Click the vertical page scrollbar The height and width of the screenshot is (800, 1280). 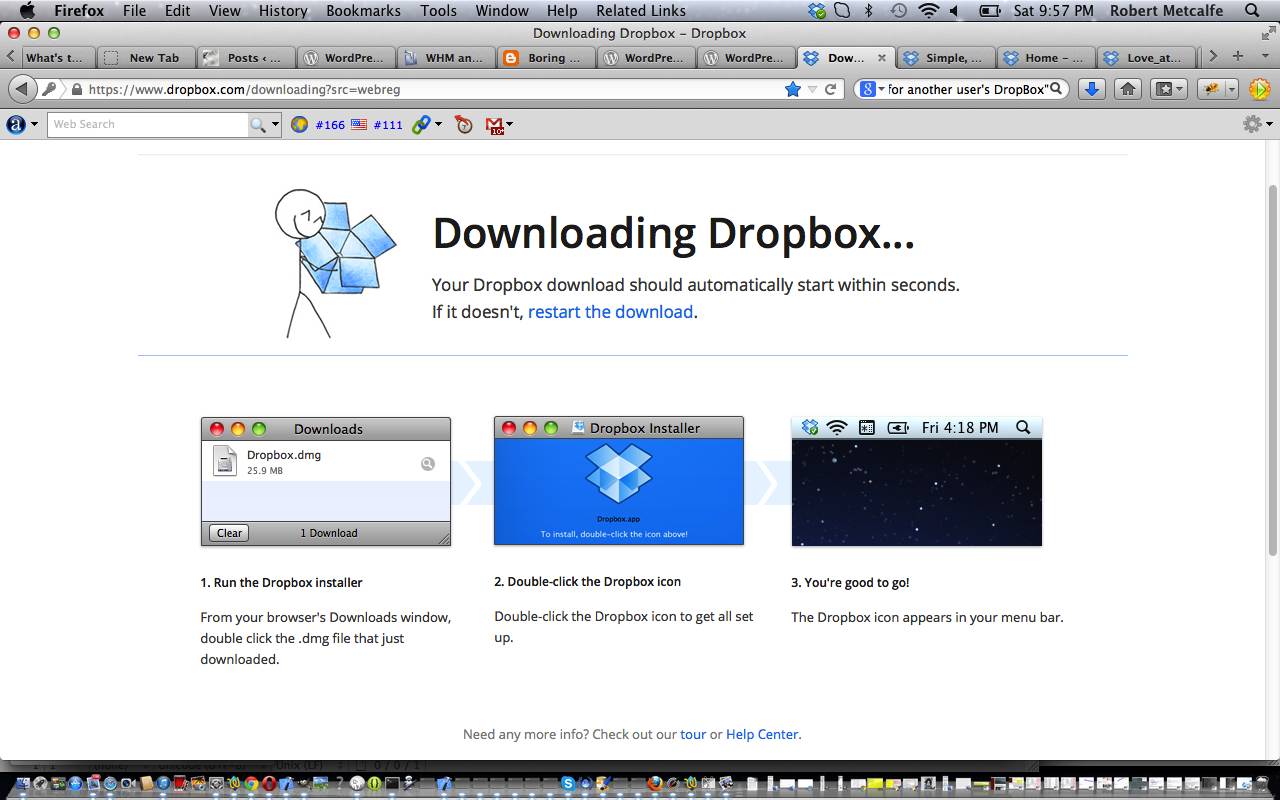[1273, 370]
